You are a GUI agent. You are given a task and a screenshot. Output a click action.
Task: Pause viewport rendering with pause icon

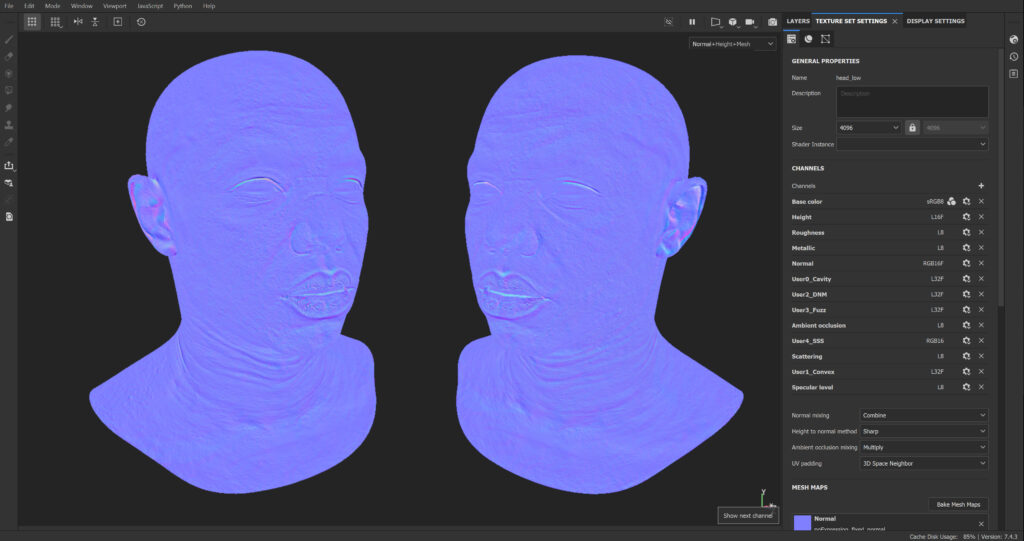pos(692,21)
